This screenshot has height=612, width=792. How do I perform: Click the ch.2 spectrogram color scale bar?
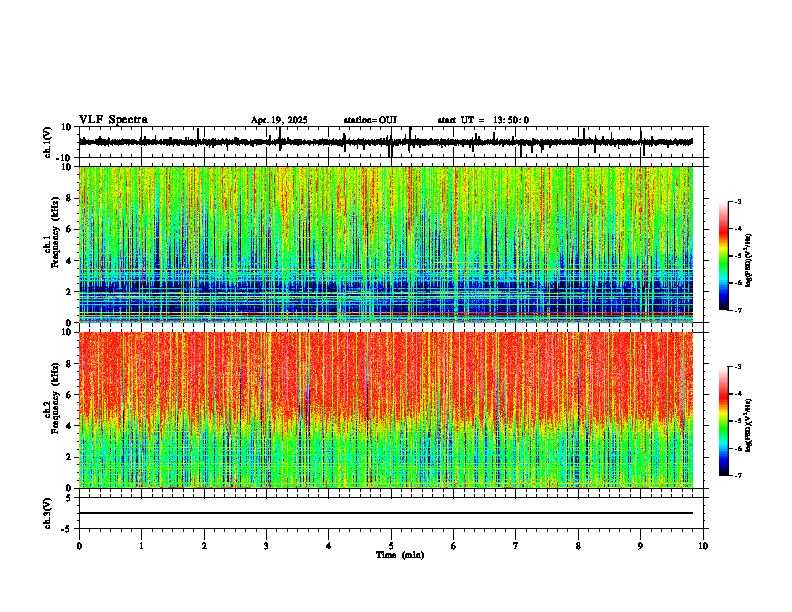coord(724,421)
